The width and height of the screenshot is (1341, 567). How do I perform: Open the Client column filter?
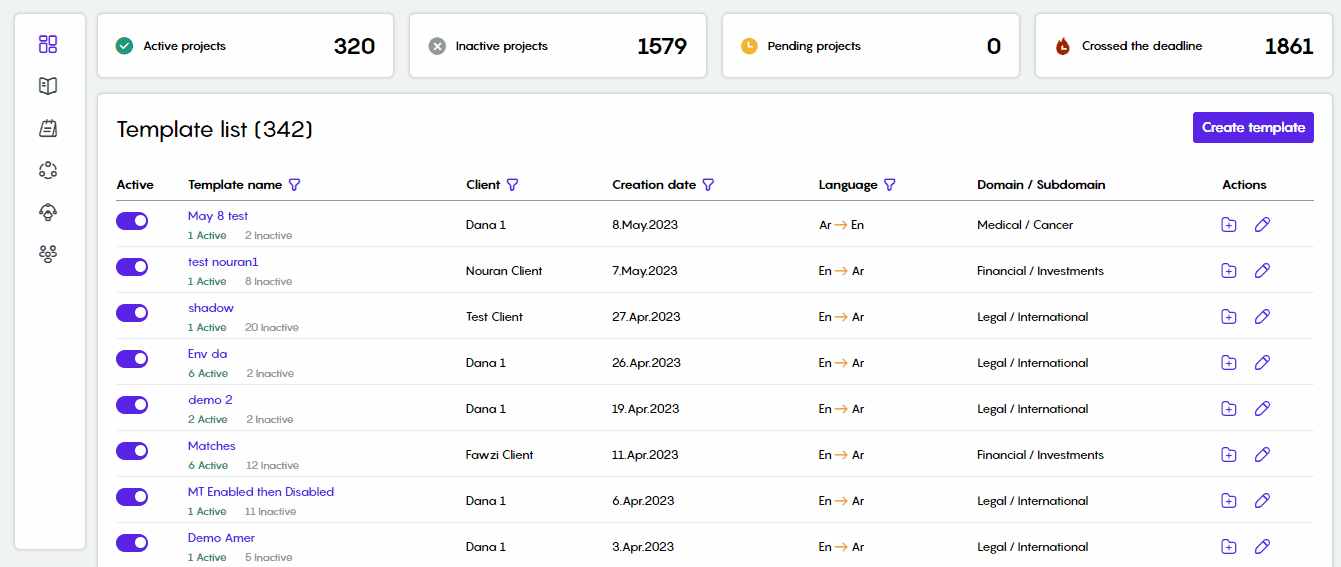tap(513, 185)
